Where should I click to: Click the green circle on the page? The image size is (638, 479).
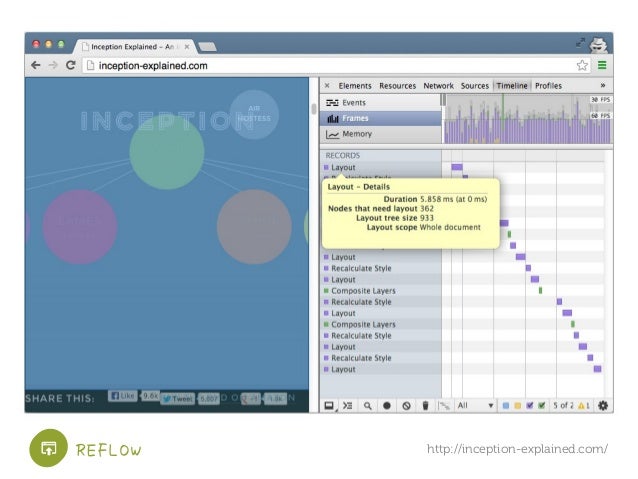pyautogui.click(x=167, y=152)
